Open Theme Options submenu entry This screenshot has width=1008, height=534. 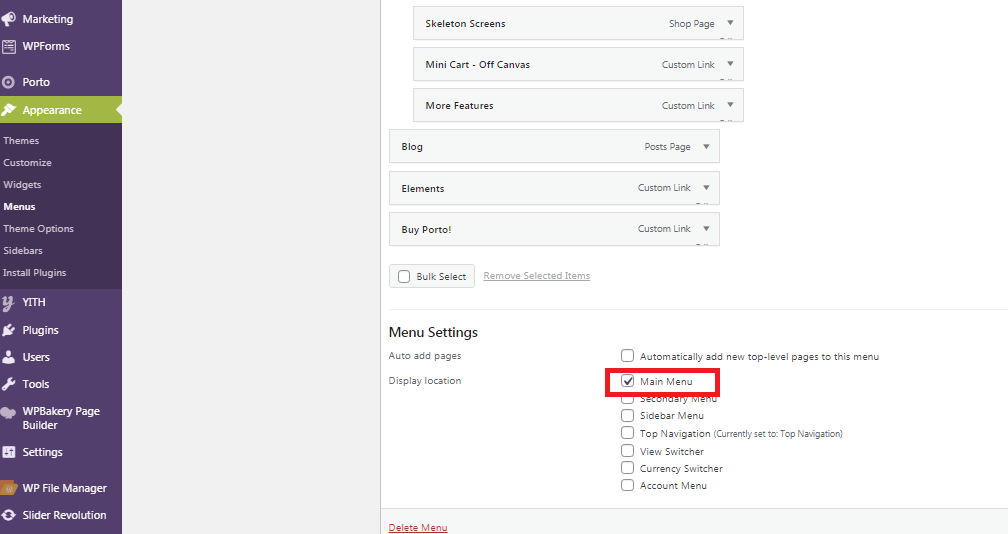tap(39, 229)
